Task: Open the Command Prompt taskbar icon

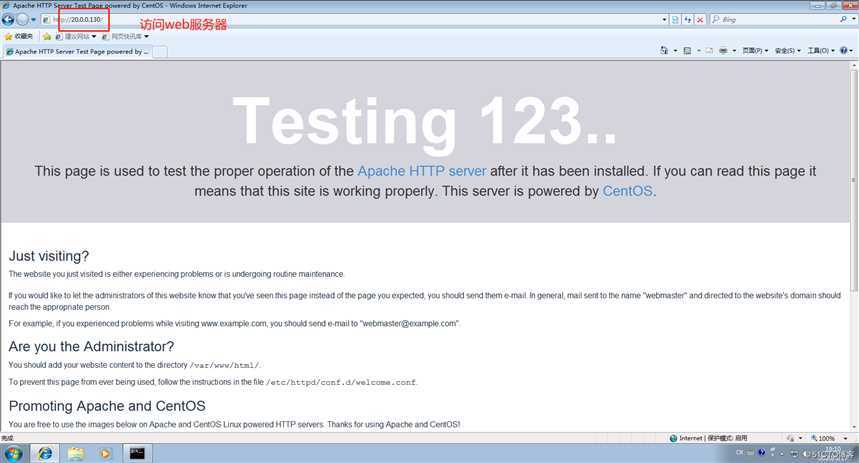Action: coord(137,454)
